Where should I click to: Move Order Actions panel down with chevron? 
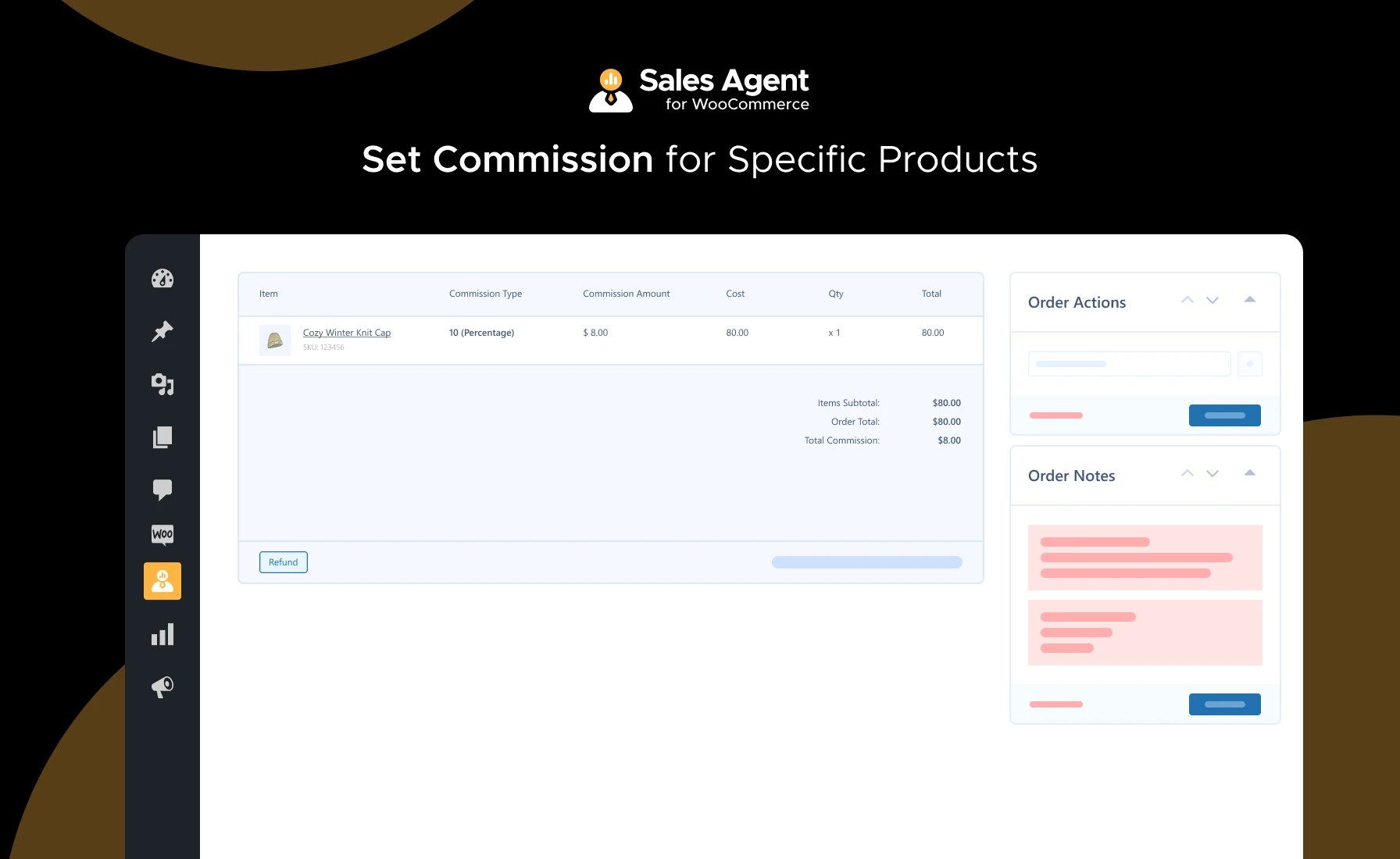pyautogui.click(x=1212, y=300)
